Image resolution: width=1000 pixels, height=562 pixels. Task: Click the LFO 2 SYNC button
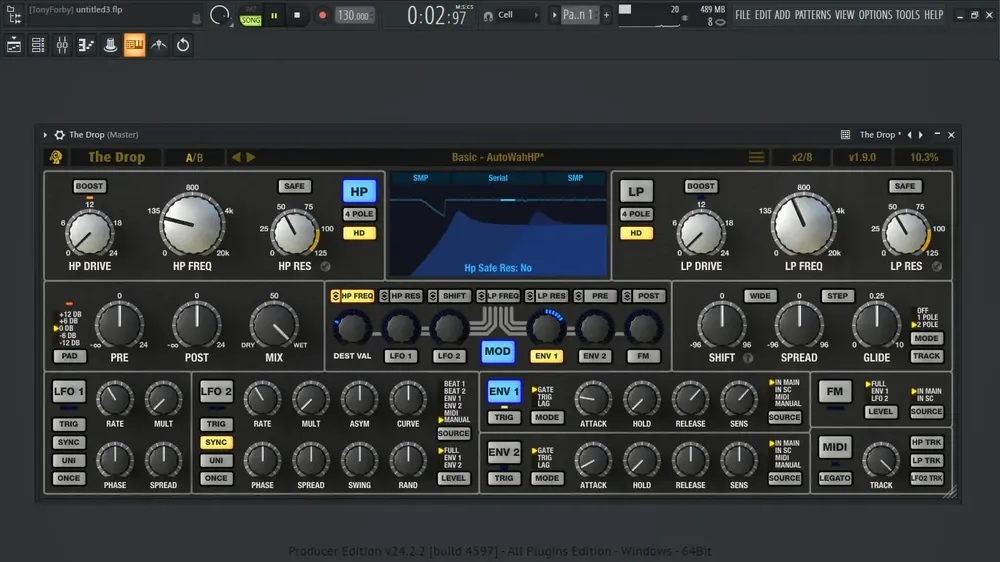216,442
